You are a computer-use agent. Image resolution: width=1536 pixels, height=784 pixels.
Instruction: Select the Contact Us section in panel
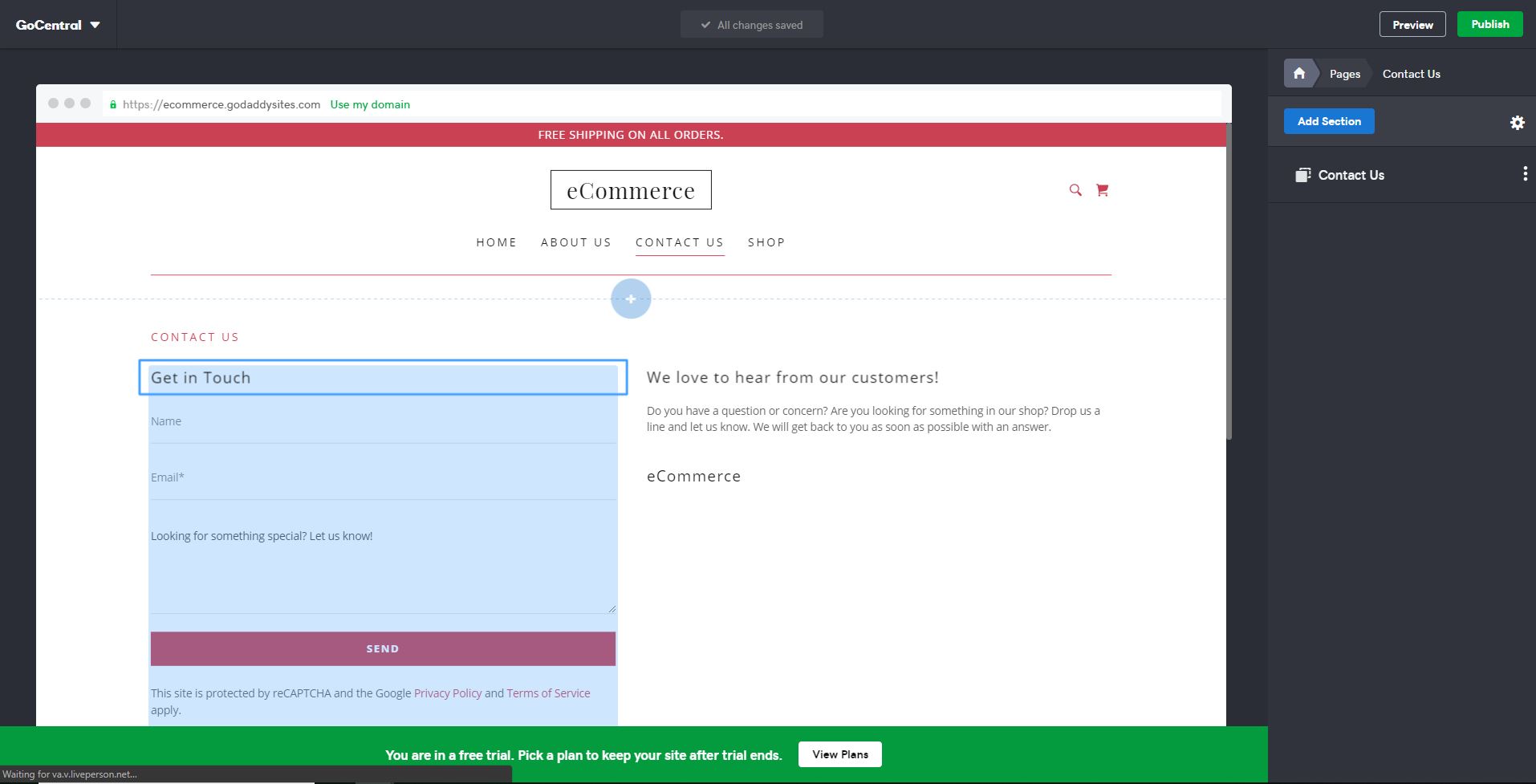click(x=1401, y=175)
